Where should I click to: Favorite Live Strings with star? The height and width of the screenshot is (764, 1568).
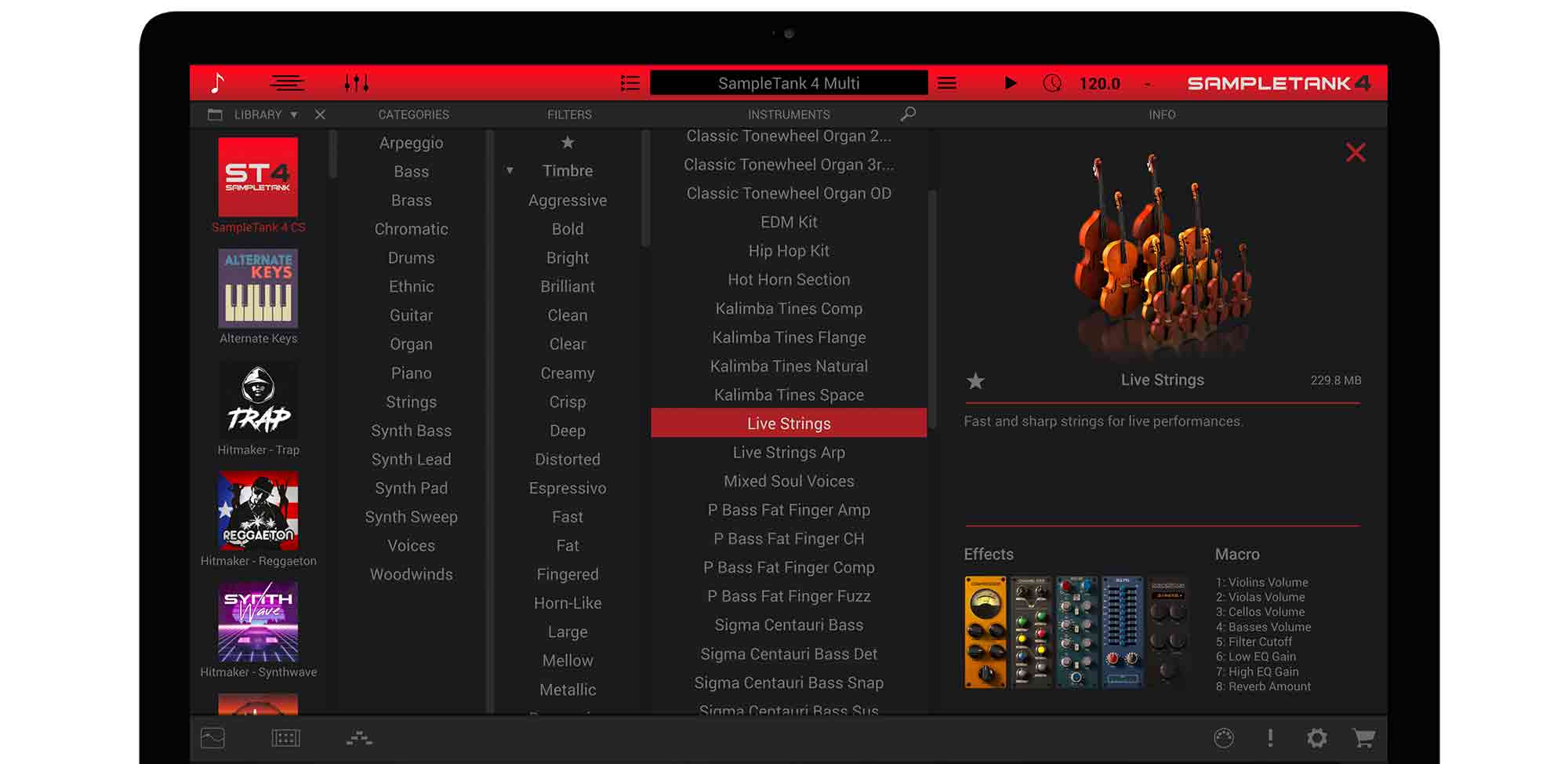click(975, 381)
